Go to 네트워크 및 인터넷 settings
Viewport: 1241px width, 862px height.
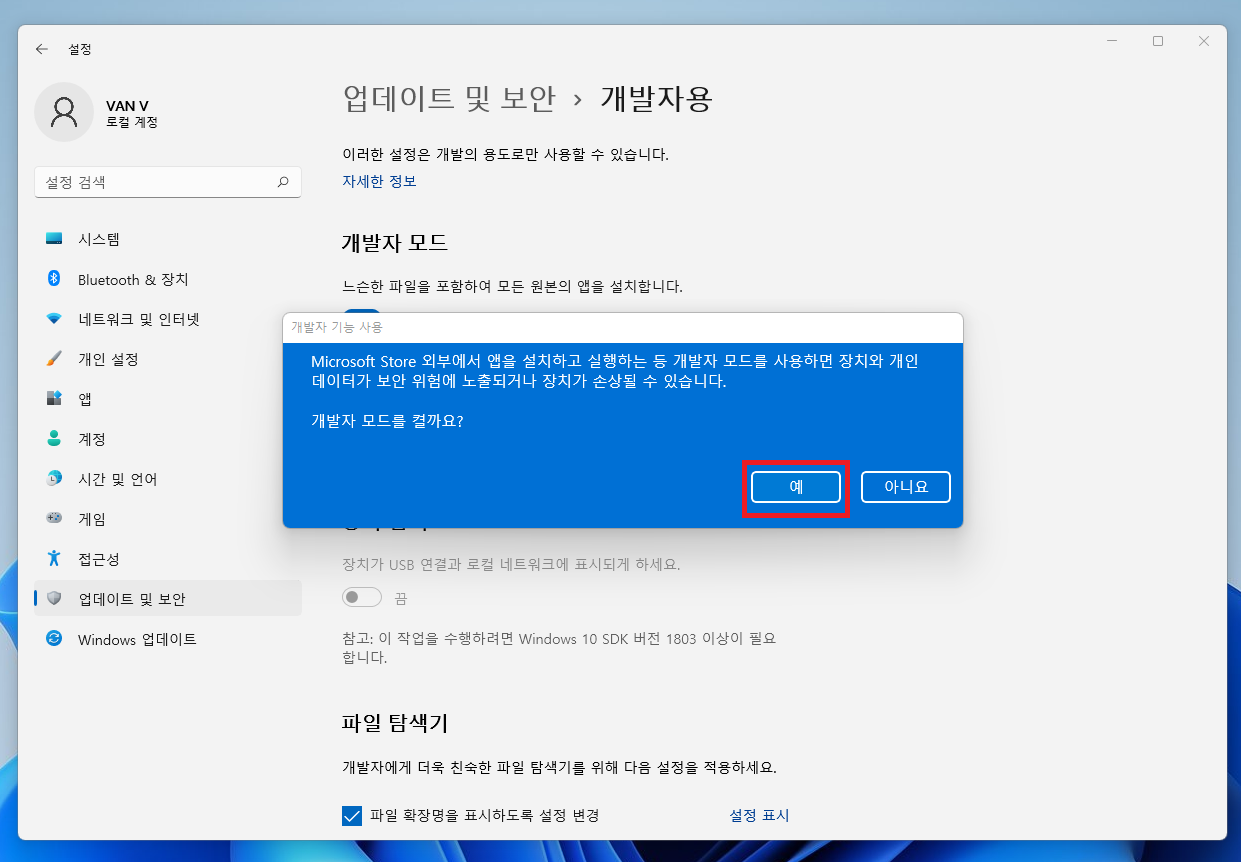tap(168, 319)
